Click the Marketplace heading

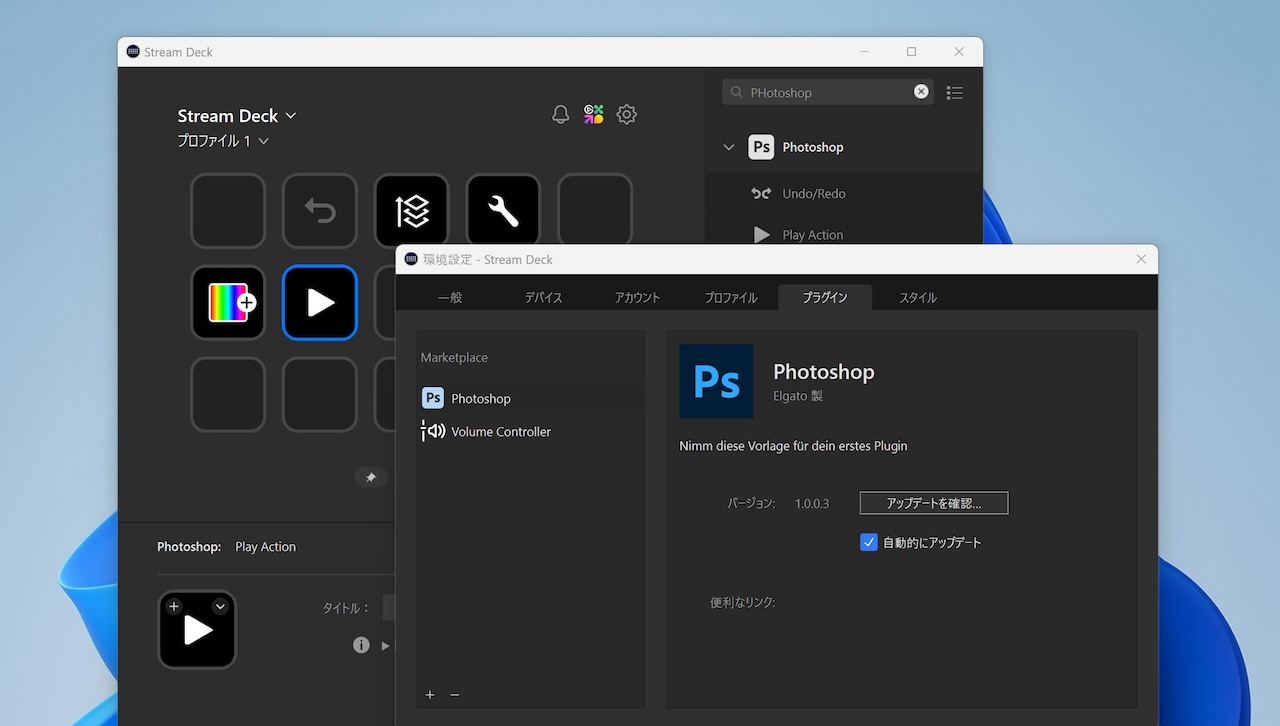click(x=454, y=357)
